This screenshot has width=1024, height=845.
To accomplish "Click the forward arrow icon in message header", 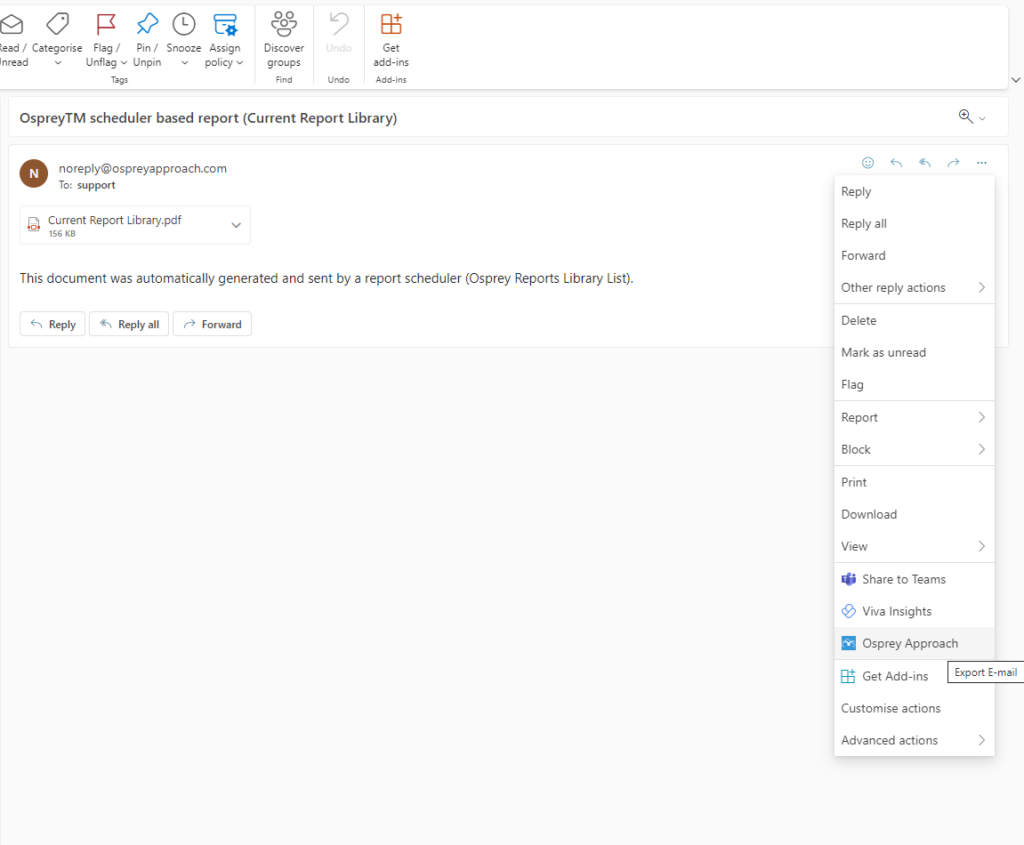I will (953, 163).
